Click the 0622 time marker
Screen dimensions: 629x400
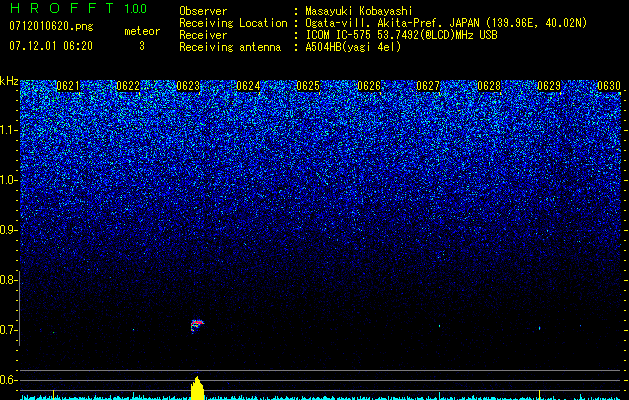tap(128, 86)
